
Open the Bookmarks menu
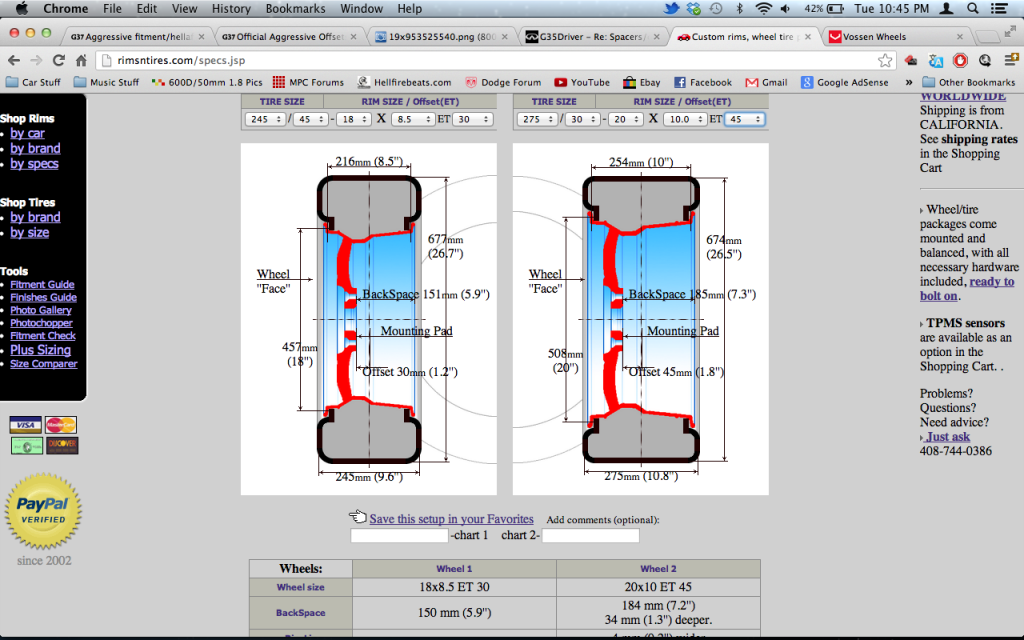click(295, 8)
